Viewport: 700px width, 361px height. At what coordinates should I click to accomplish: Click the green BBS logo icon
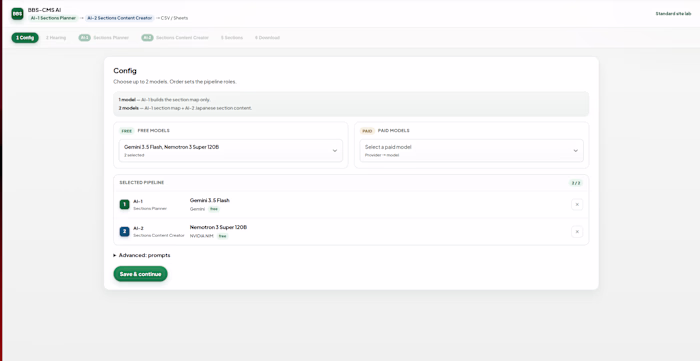pos(17,14)
